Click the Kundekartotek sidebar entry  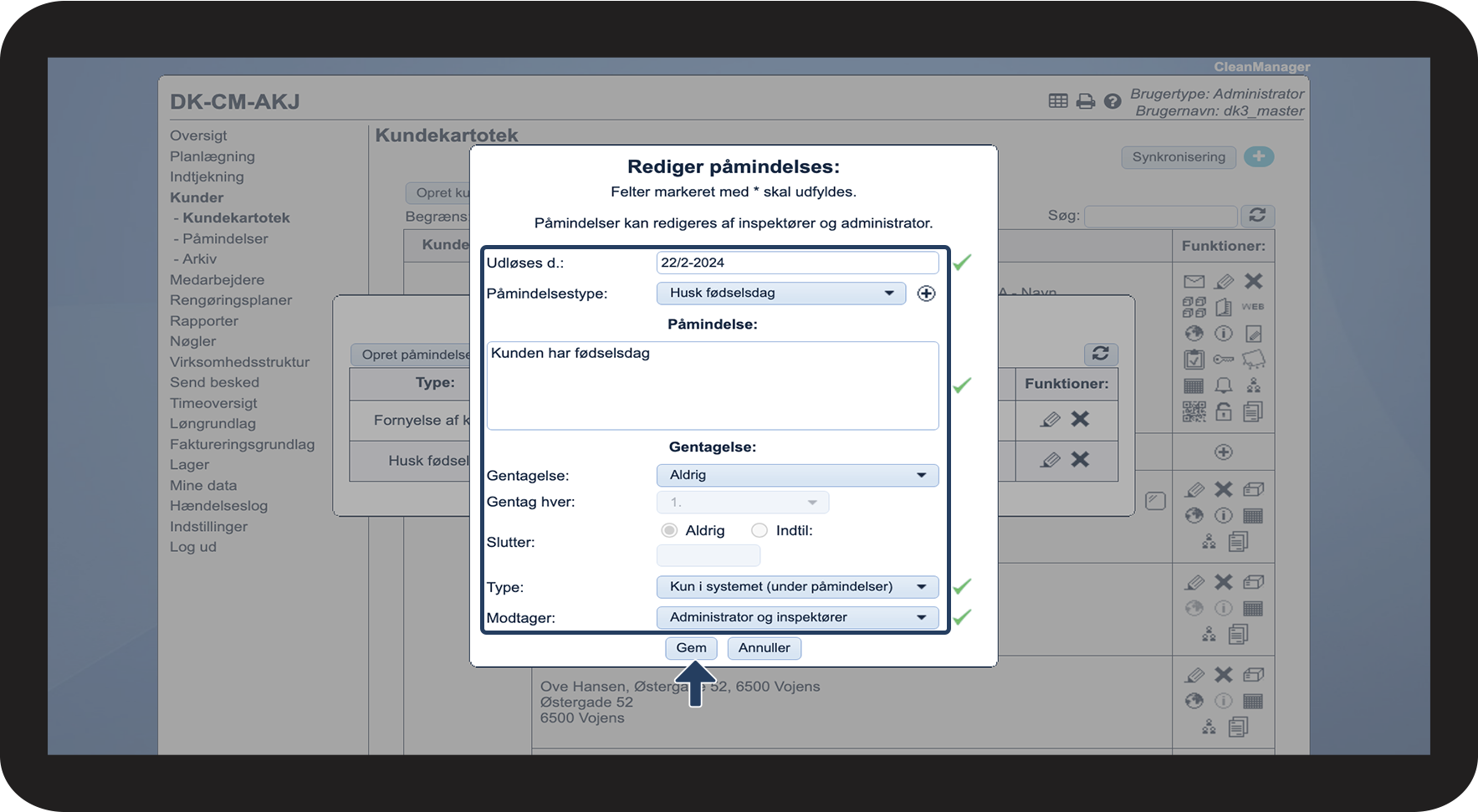(x=236, y=217)
